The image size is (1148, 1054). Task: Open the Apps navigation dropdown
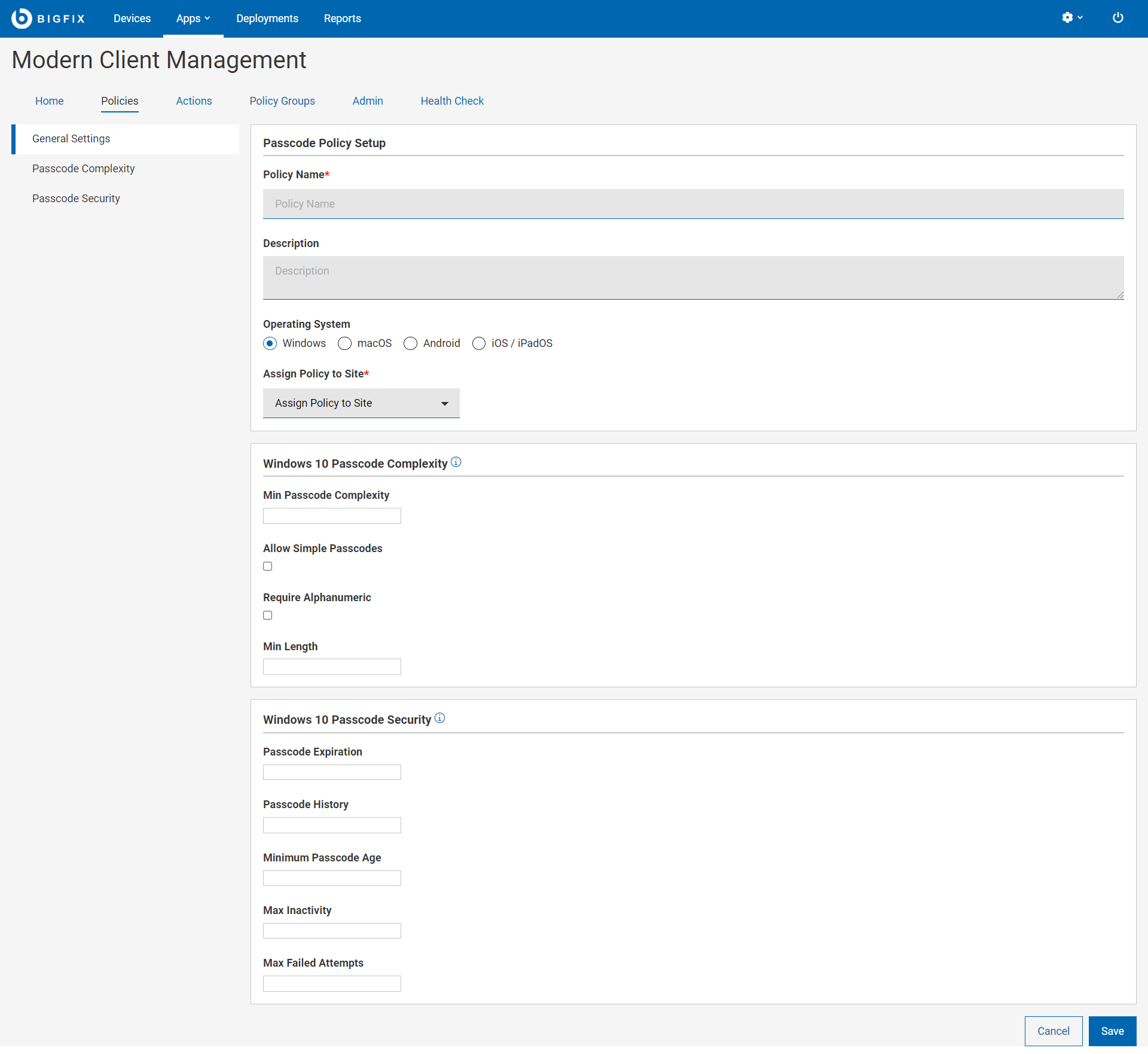[193, 19]
